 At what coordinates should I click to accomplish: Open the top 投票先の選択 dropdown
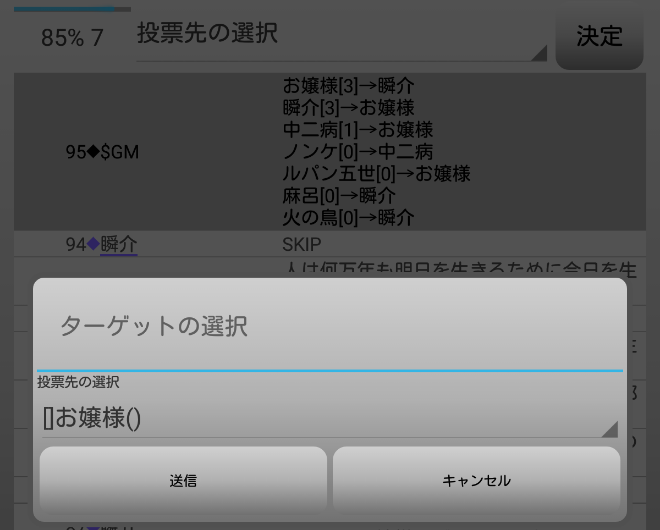pos(340,34)
